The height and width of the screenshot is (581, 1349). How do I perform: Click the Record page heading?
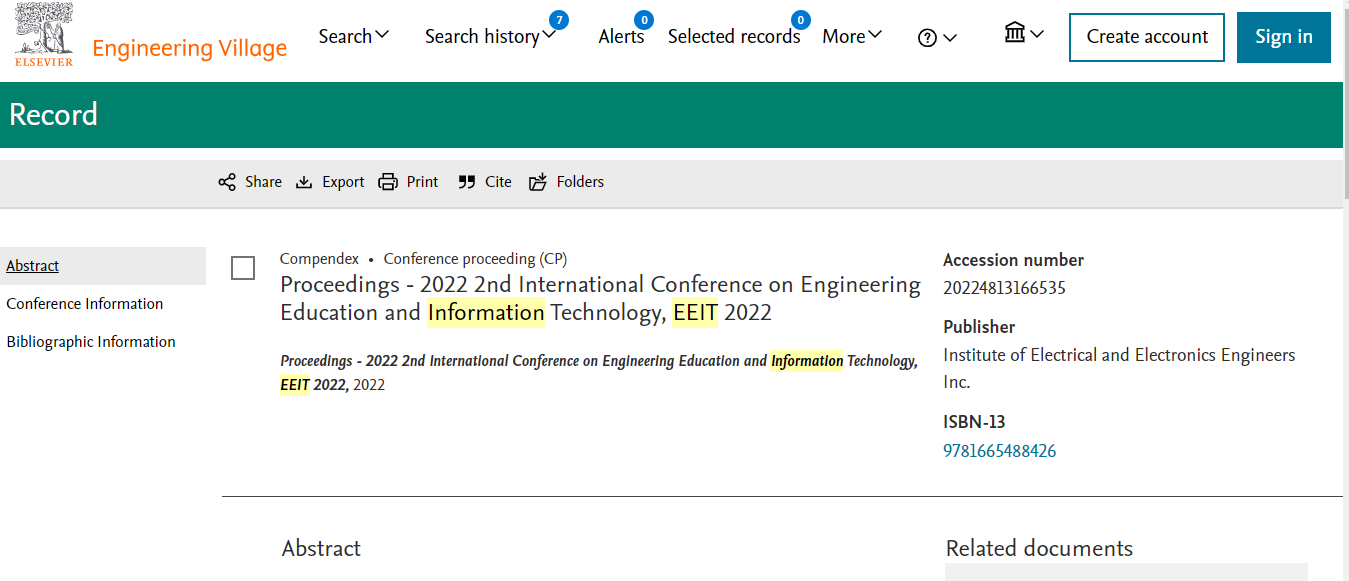click(53, 115)
